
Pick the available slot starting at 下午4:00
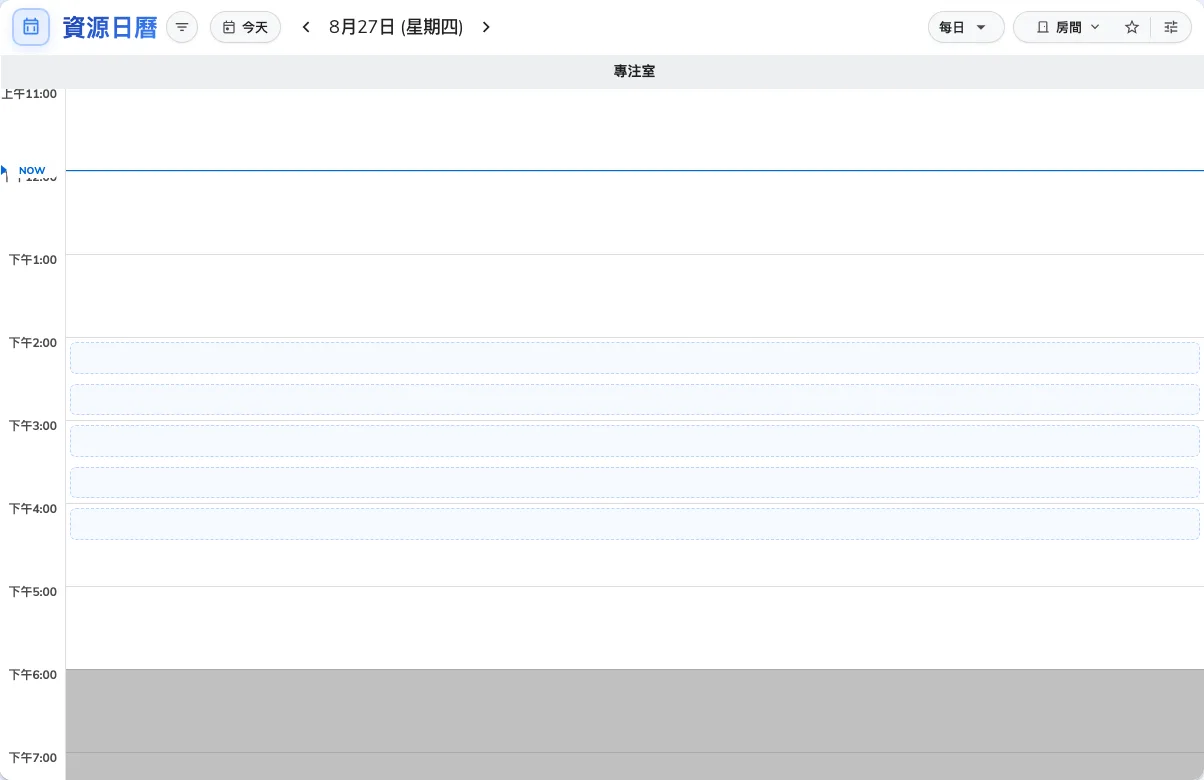634,524
